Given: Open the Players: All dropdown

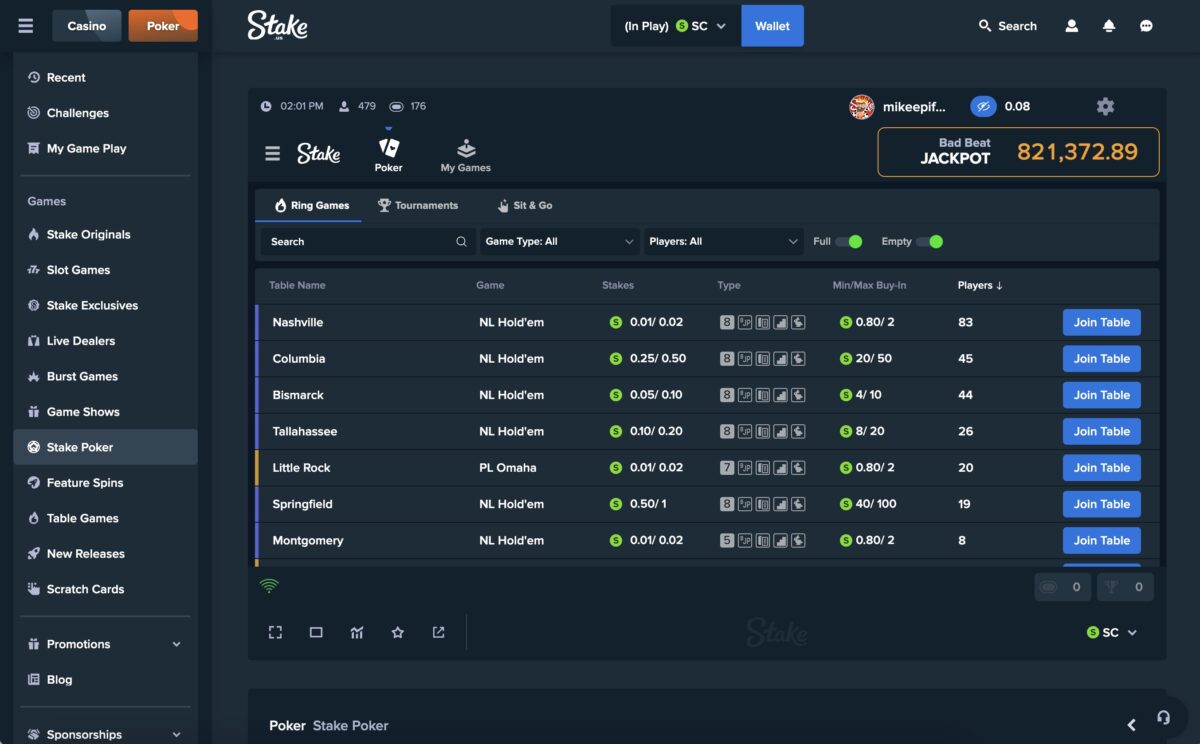Looking at the screenshot, I should point(723,241).
